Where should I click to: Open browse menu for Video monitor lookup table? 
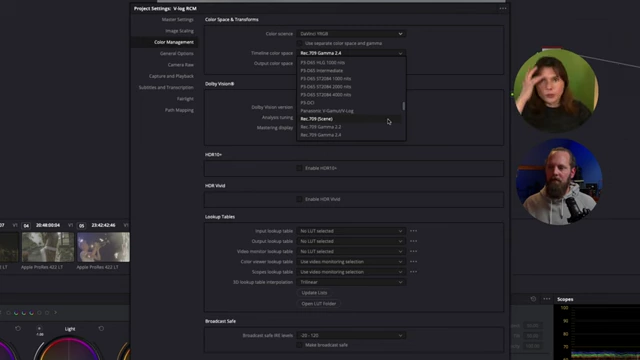[413, 251]
